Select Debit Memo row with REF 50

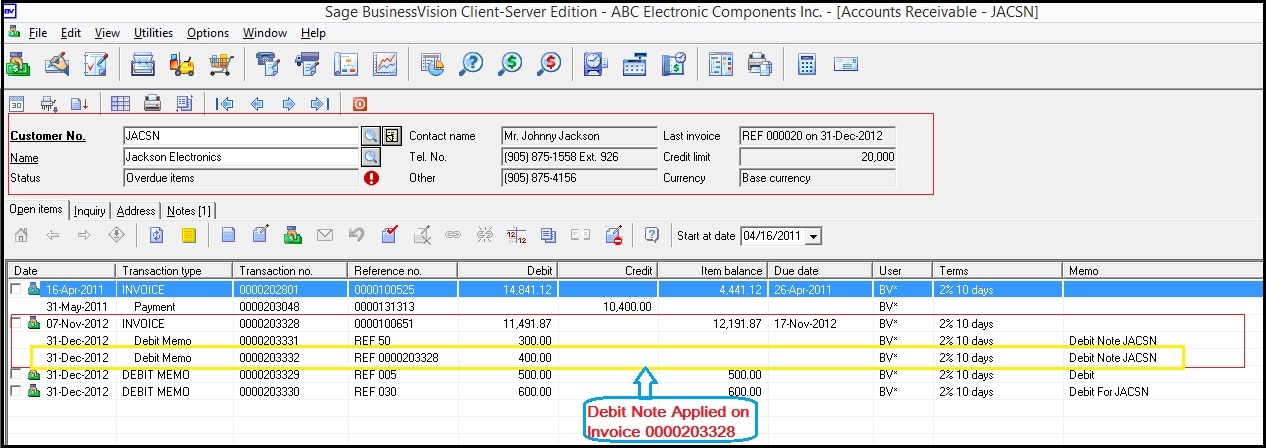633,340
